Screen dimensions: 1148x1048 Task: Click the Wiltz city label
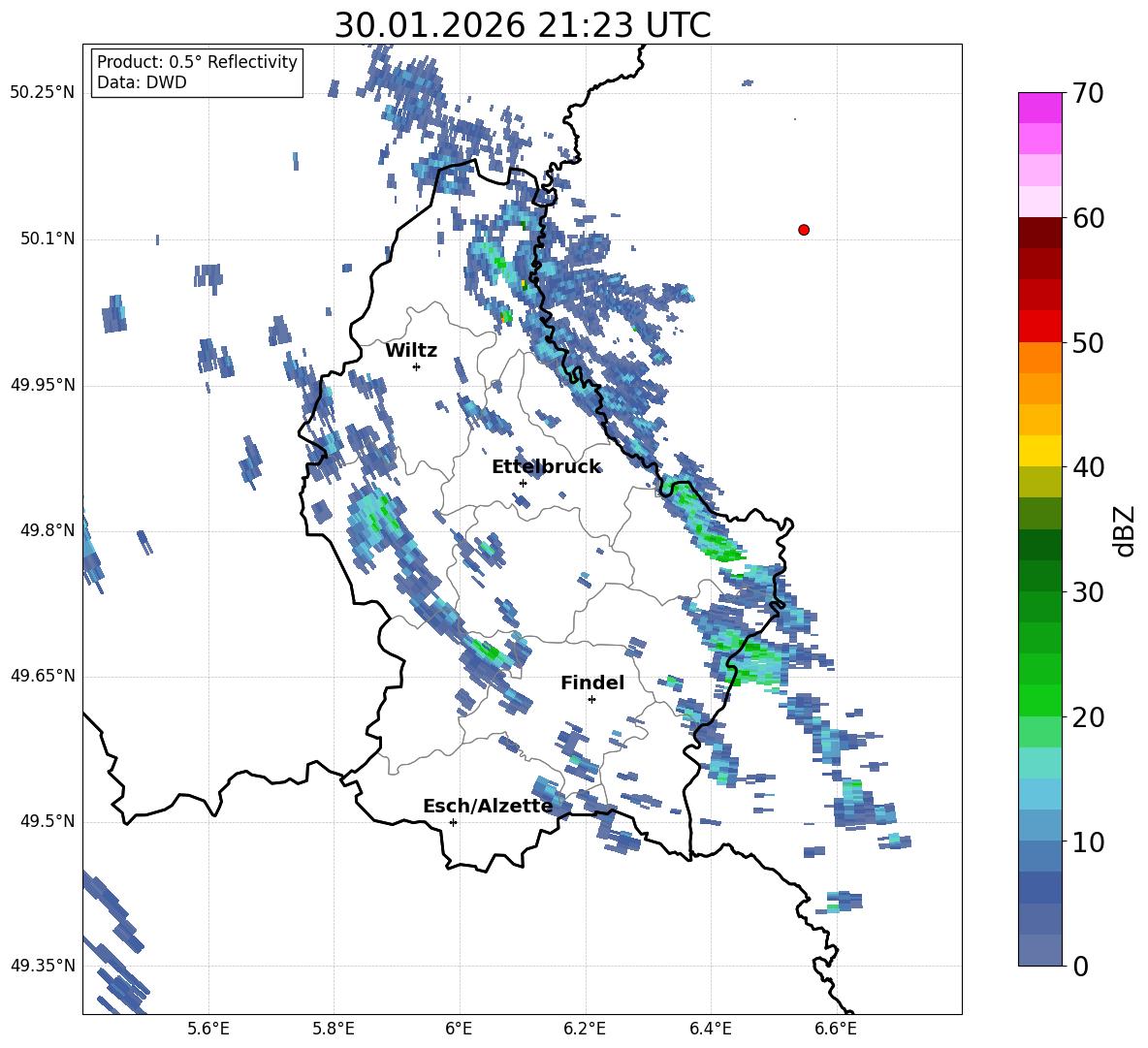pyautogui.click(x=411, y=351)
